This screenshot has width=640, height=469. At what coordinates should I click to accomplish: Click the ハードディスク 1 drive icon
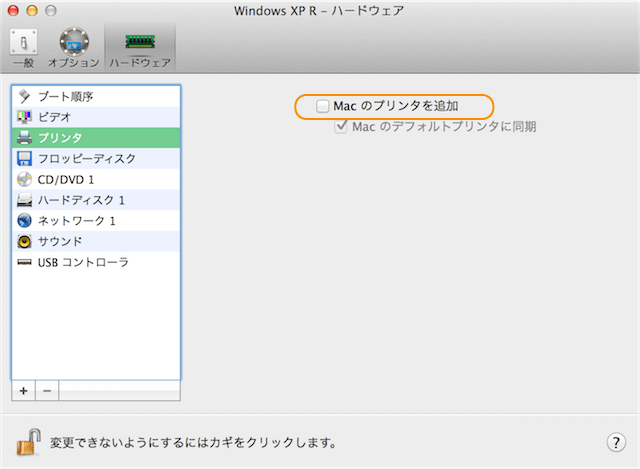tap(24, 200)
